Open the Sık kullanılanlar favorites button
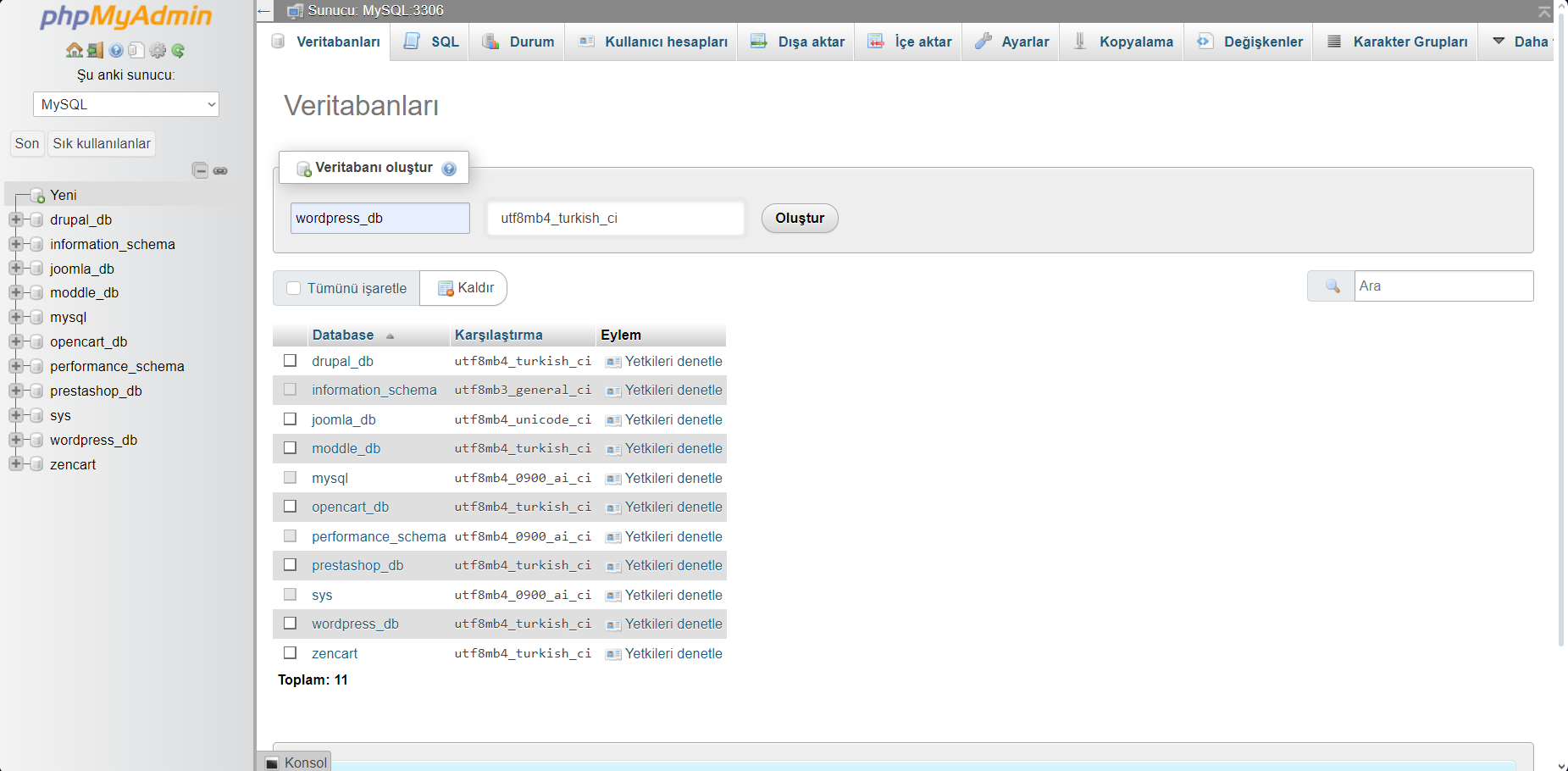1568x771 pixels. 102,144
